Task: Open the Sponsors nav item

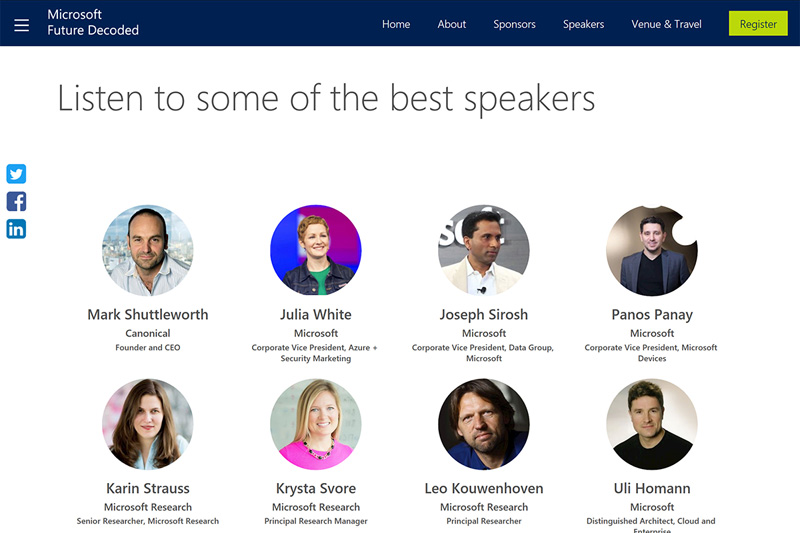Action: [x=514, y=24]
